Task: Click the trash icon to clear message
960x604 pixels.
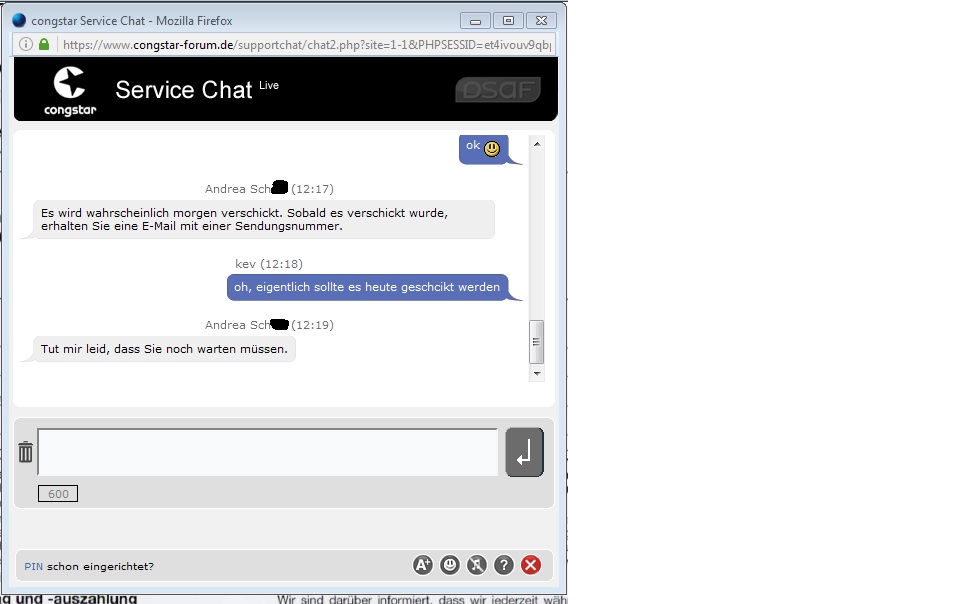Action: click(x=26, y=453)
